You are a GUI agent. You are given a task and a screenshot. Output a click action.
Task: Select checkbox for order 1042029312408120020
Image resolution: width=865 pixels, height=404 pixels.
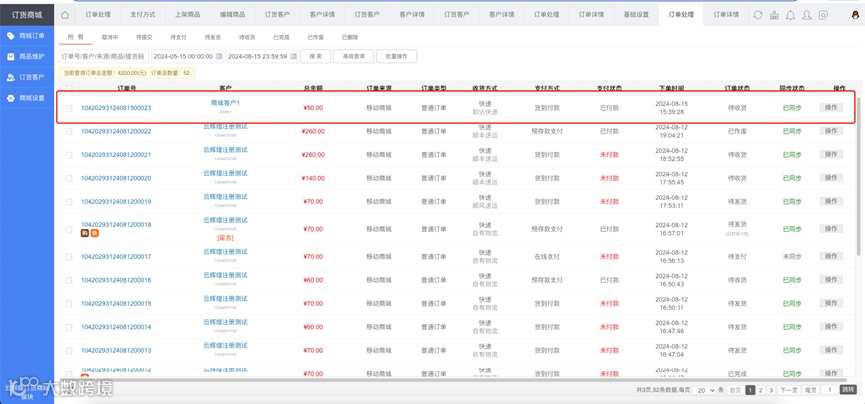pyautogui.click(x=69, y=179)
